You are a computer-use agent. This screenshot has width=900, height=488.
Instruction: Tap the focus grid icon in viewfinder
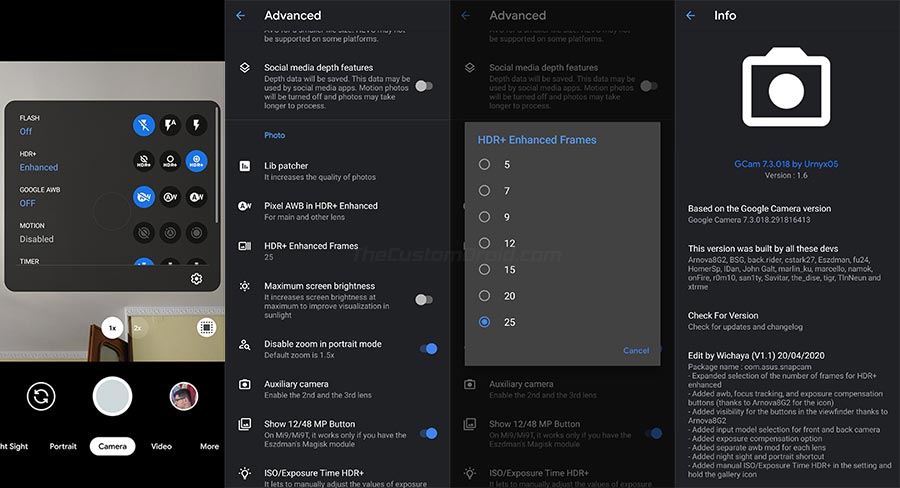pos(207,327)
